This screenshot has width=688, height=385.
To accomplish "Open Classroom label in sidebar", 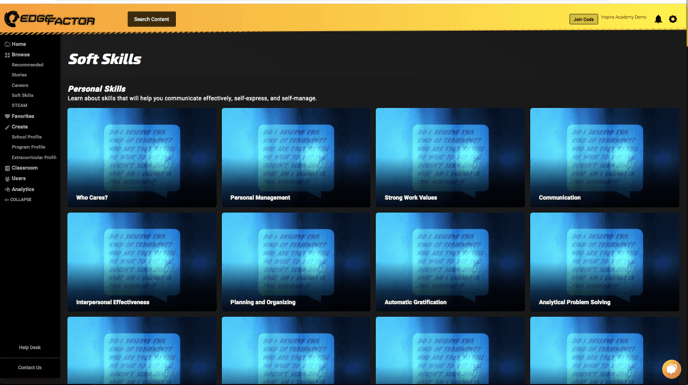I will point(25,168).
